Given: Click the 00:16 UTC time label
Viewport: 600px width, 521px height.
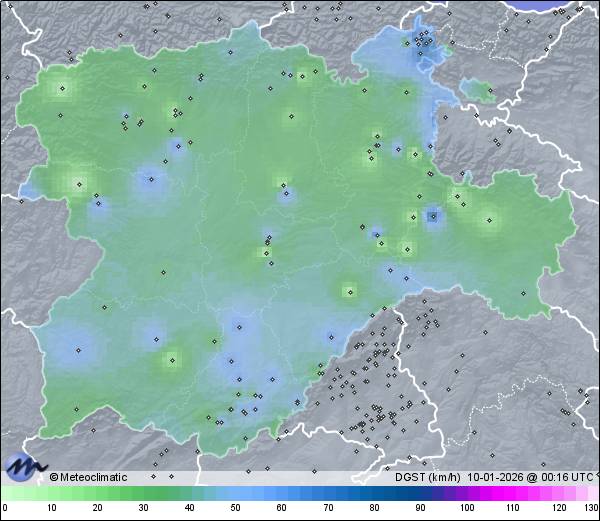Looking at the screenshot, I should coord(561,477).
